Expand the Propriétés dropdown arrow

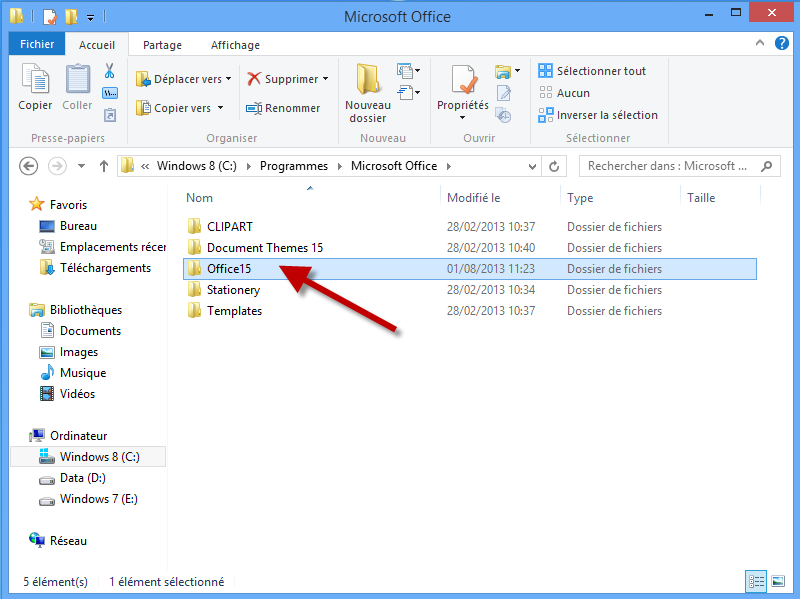463,118
